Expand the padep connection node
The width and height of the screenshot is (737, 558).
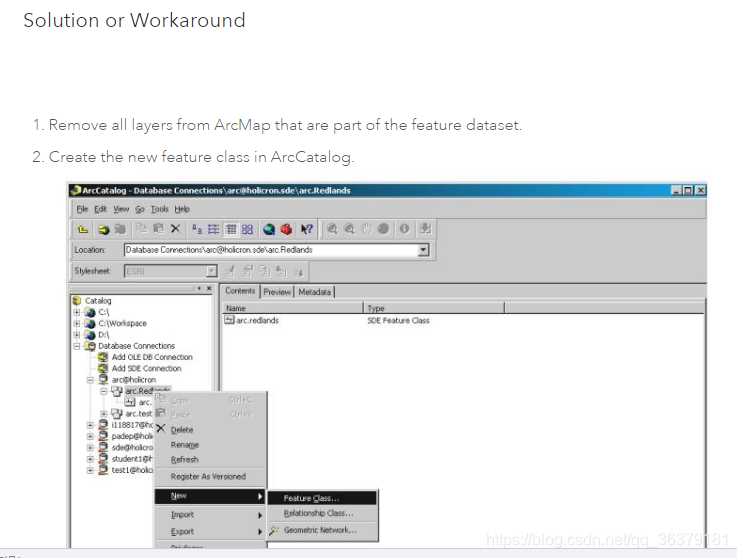90,436
